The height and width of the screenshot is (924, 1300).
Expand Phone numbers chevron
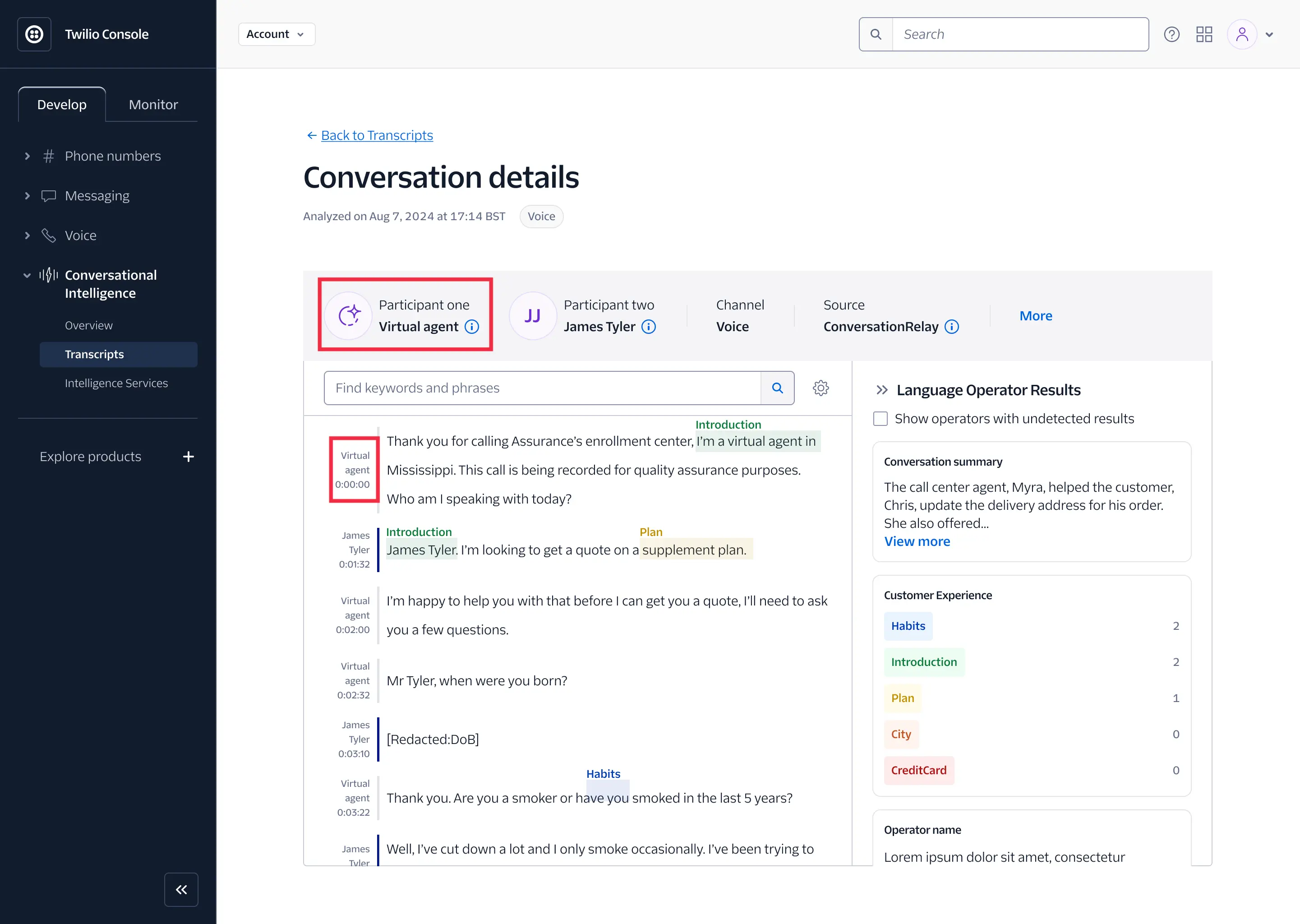tap(27, 156)
